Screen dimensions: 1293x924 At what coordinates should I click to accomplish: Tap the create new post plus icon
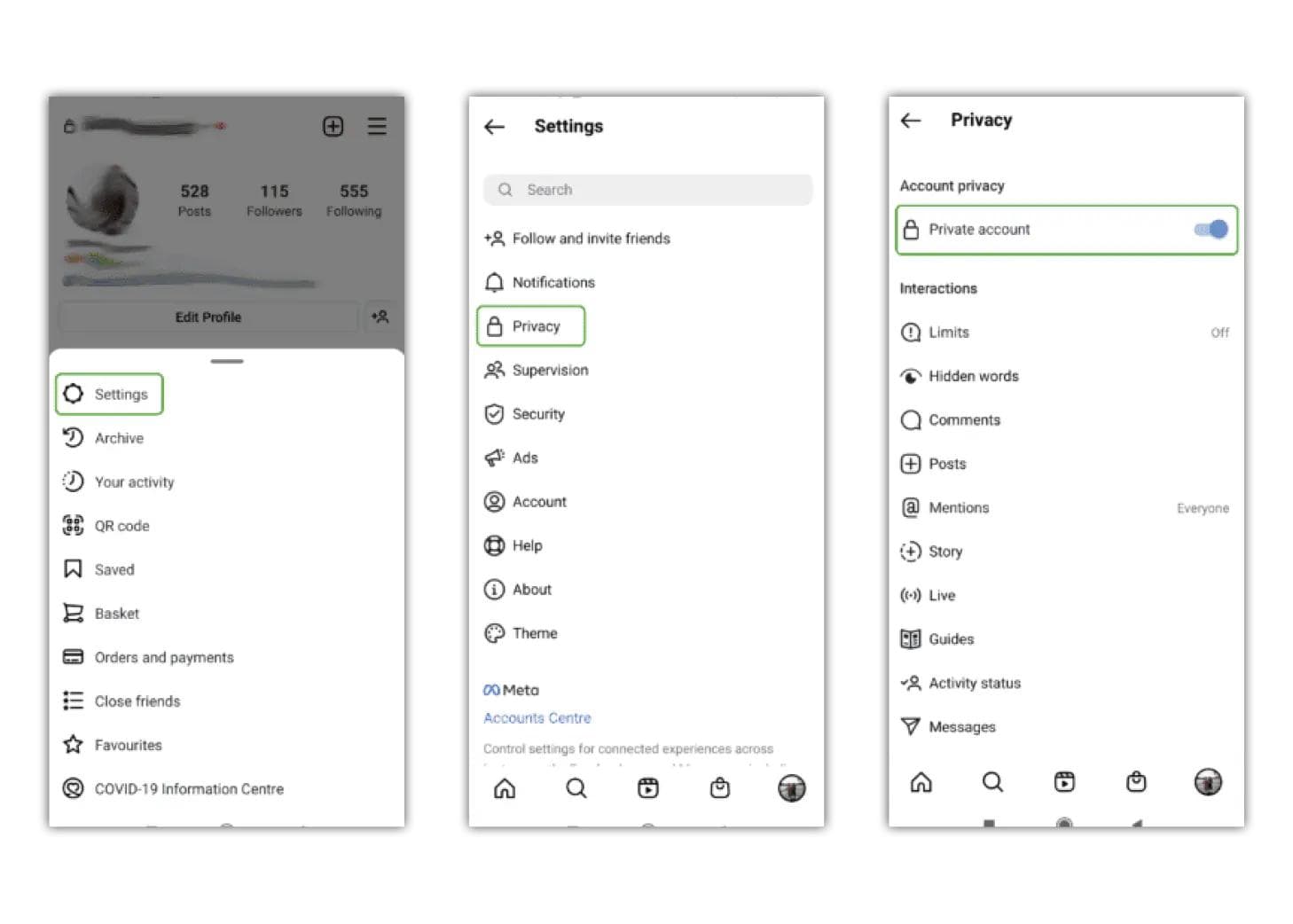pos(333,126)
